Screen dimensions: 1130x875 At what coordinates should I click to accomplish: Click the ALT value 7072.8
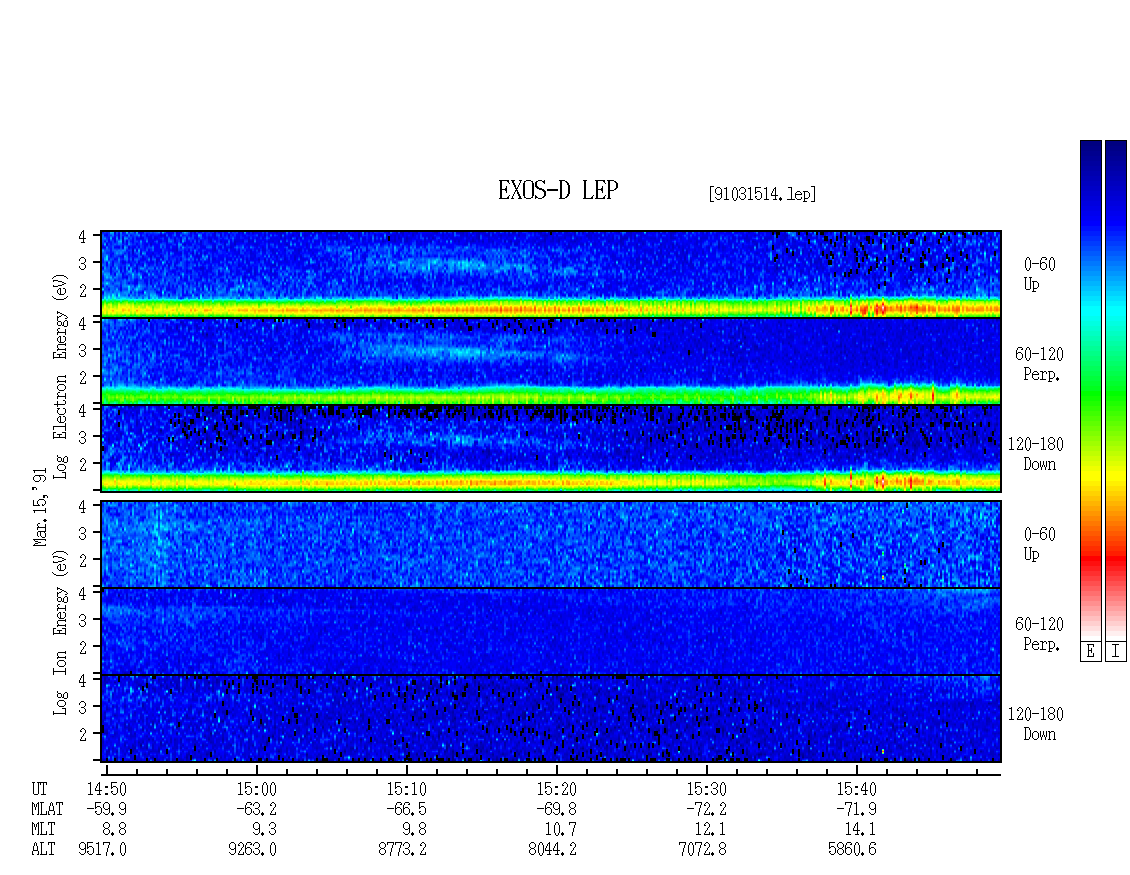coord(702,850)
